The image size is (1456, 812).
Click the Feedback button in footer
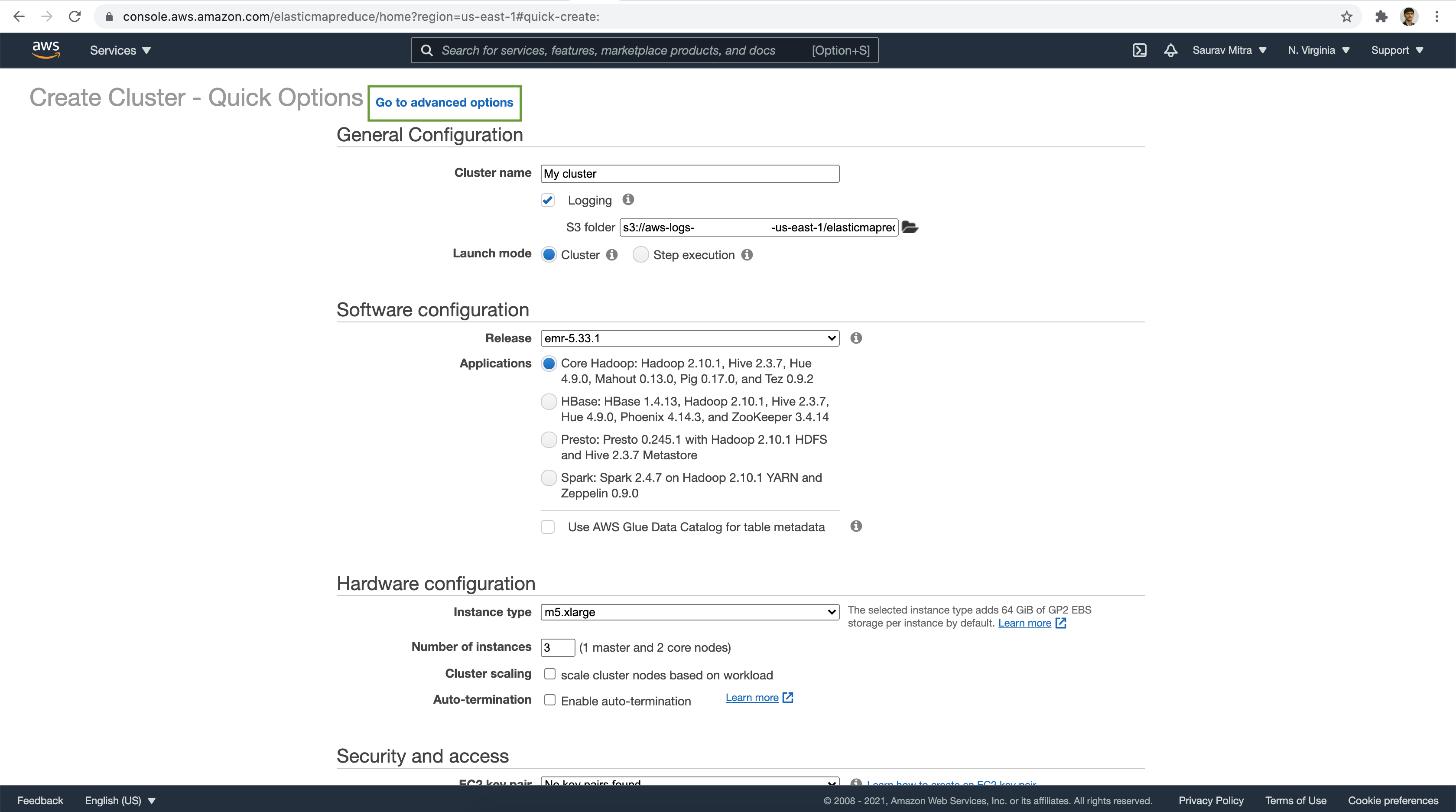coord(40,800)
